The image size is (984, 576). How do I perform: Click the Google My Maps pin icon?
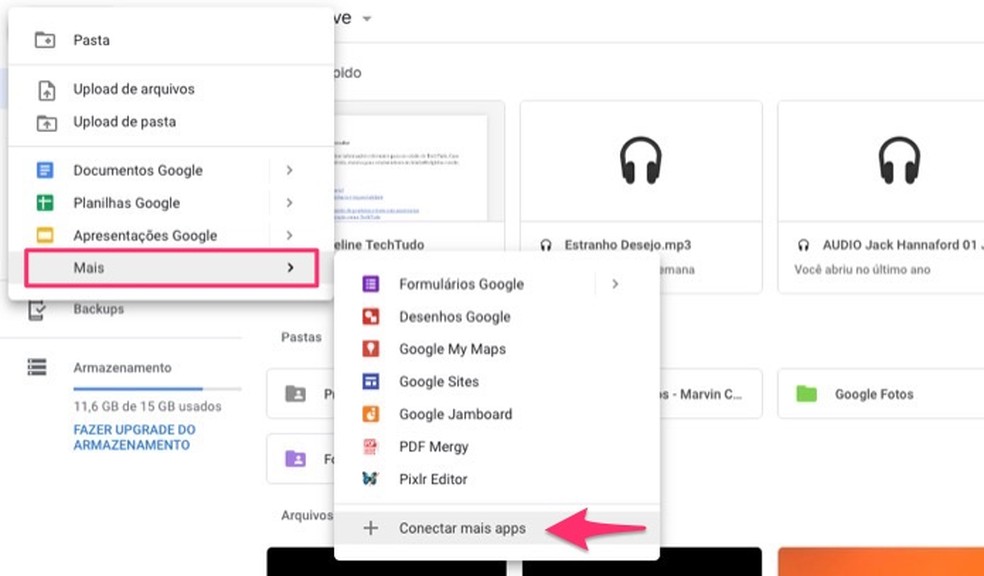click(x=370, y=349)
